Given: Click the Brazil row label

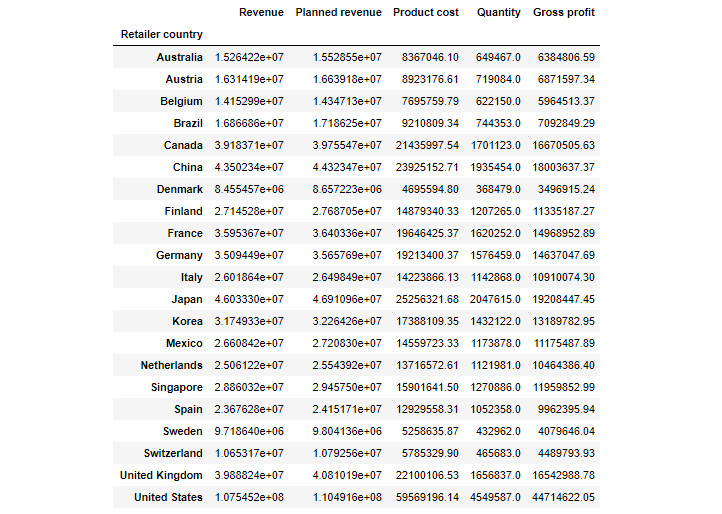Looking at the screenshot, I should (x=186, y=124).
